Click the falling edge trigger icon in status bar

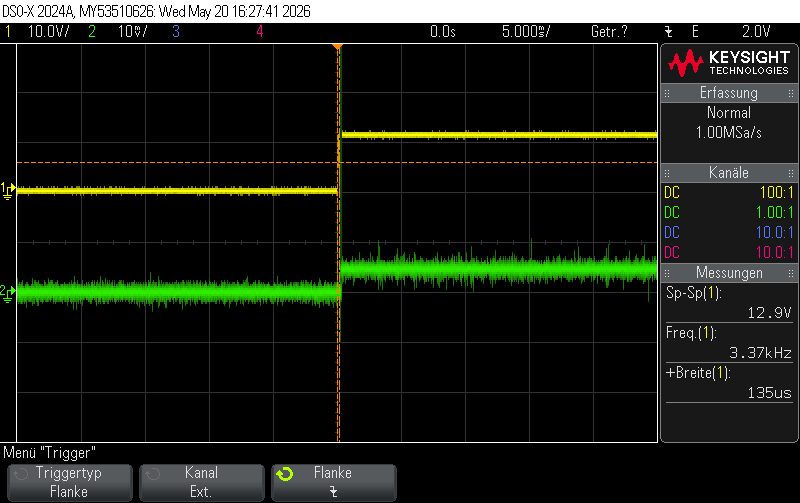coord(668,32)
